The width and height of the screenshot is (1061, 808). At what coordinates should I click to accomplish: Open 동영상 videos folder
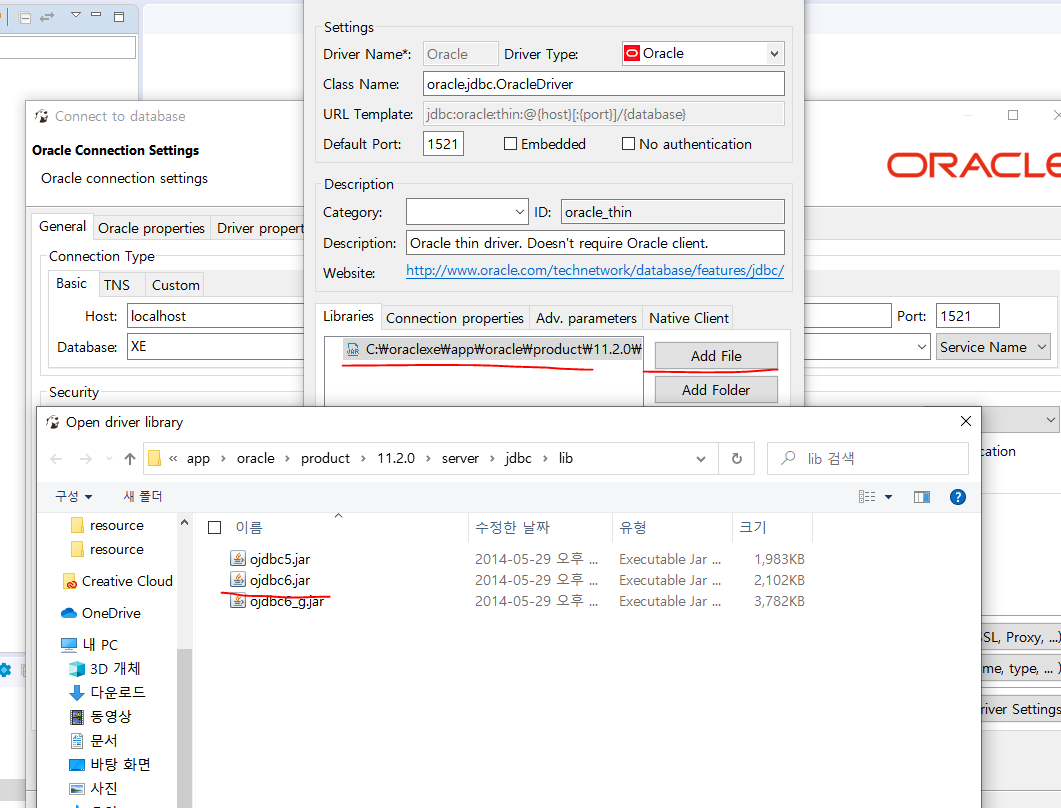(x=100, y=717)
